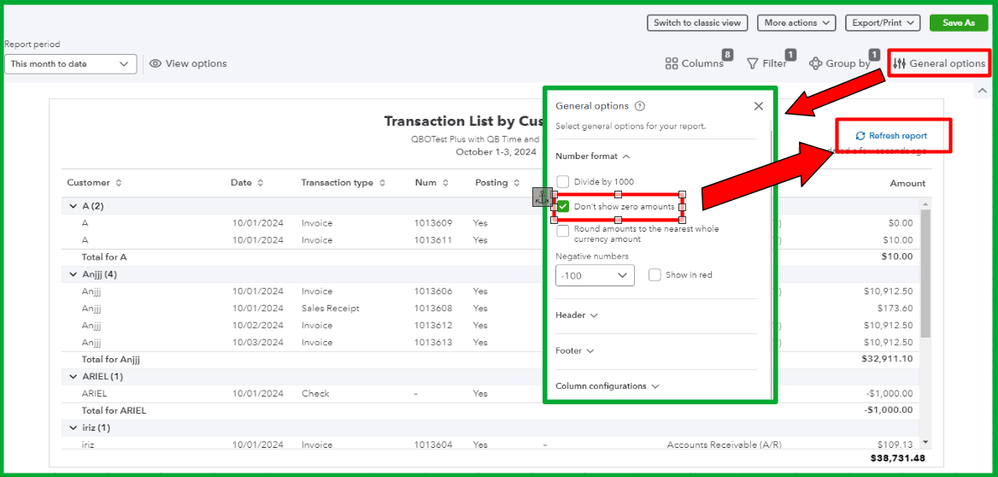Click the General options help question mark
The height and width of the screenshot is (477, 998).
point(640,106)
